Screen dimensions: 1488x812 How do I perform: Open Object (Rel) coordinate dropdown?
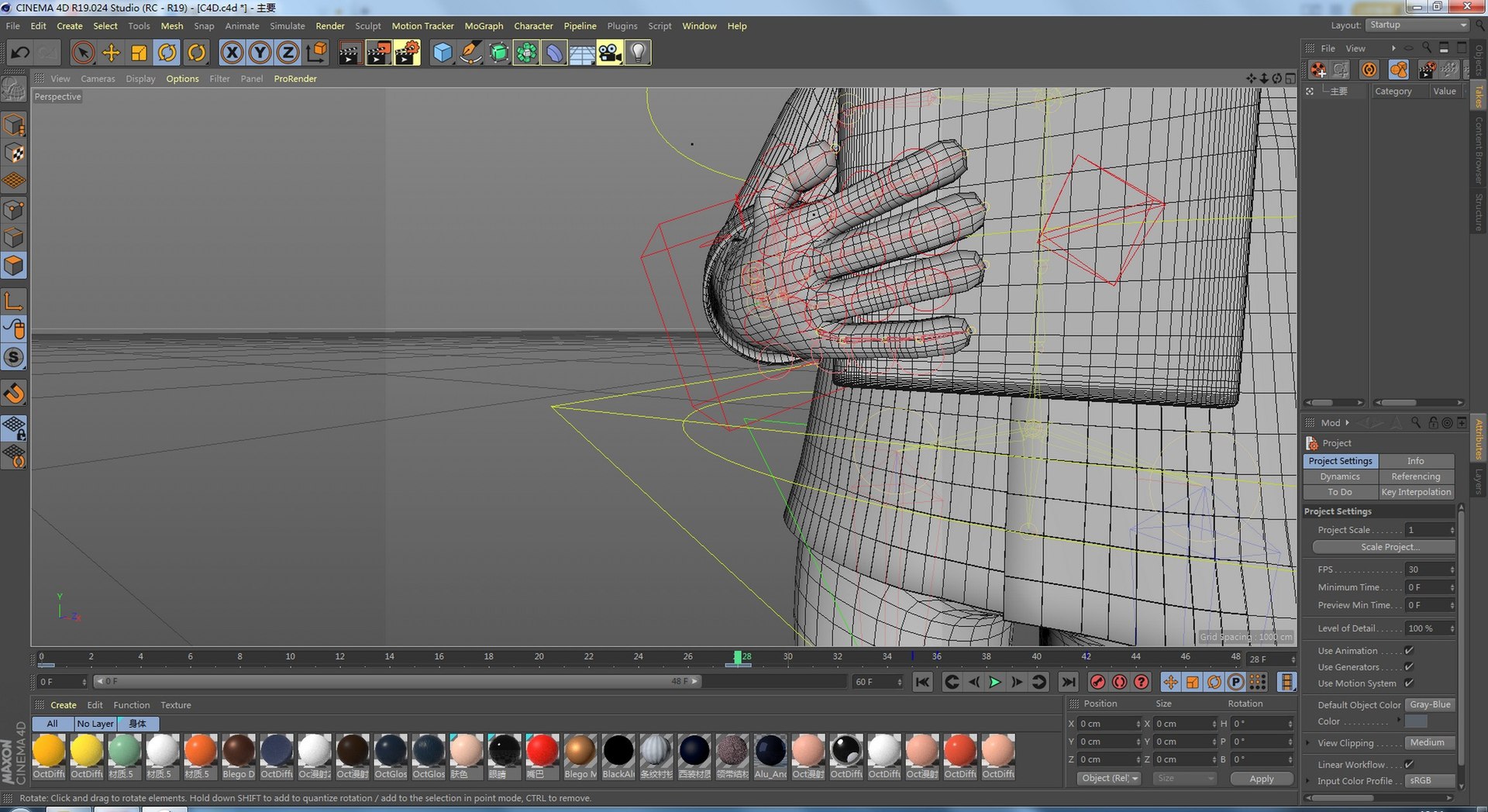1109,779
